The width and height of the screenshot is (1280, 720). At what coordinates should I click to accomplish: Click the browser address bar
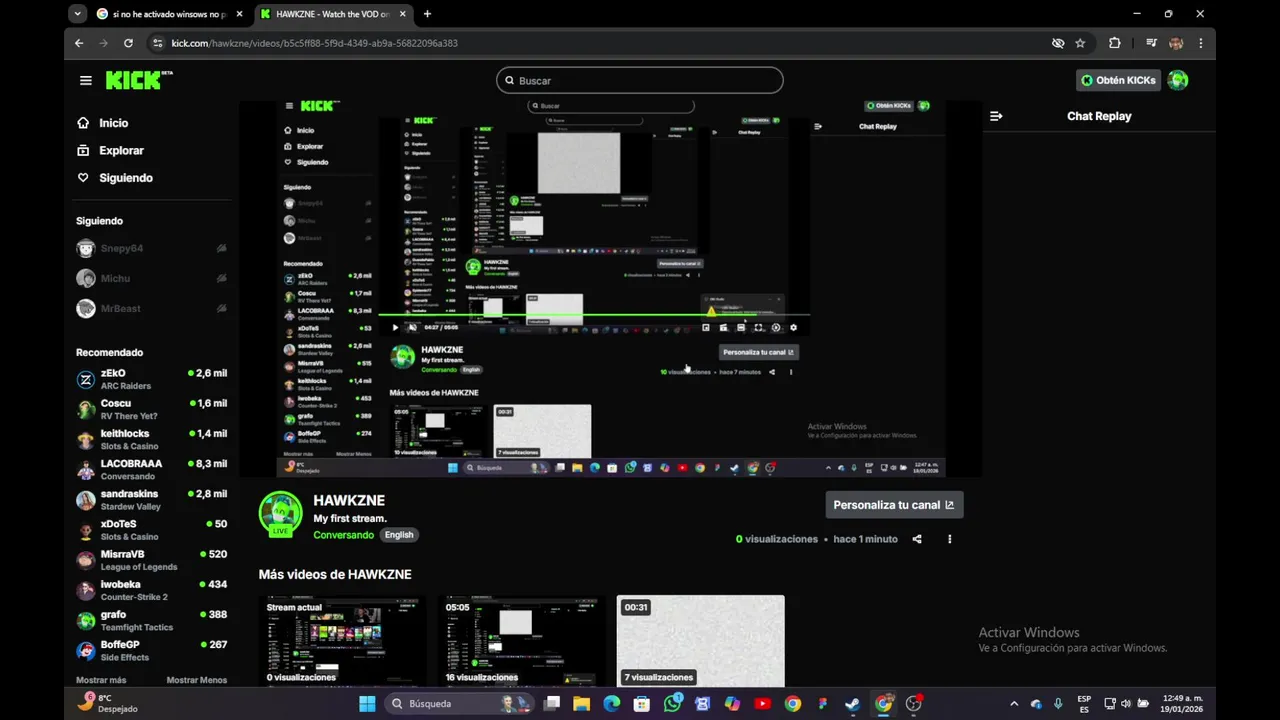600,43
